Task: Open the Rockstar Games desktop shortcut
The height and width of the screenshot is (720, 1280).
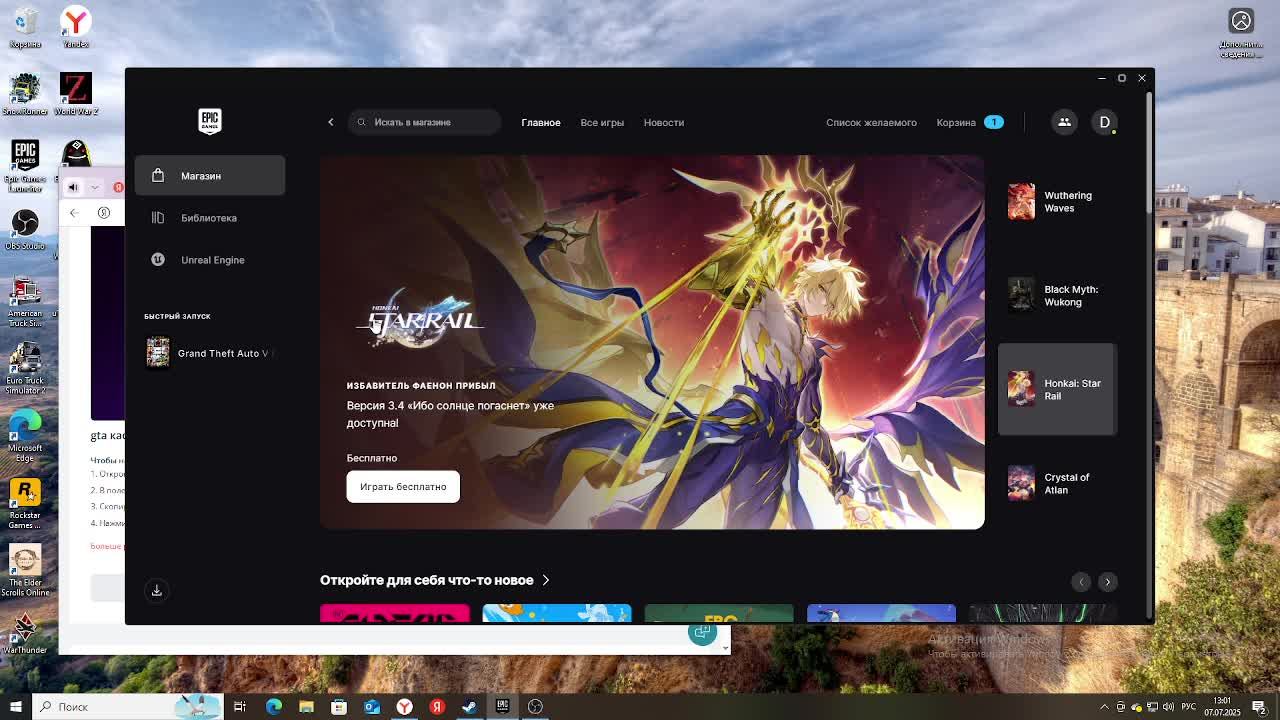Action: click(25, 503)
